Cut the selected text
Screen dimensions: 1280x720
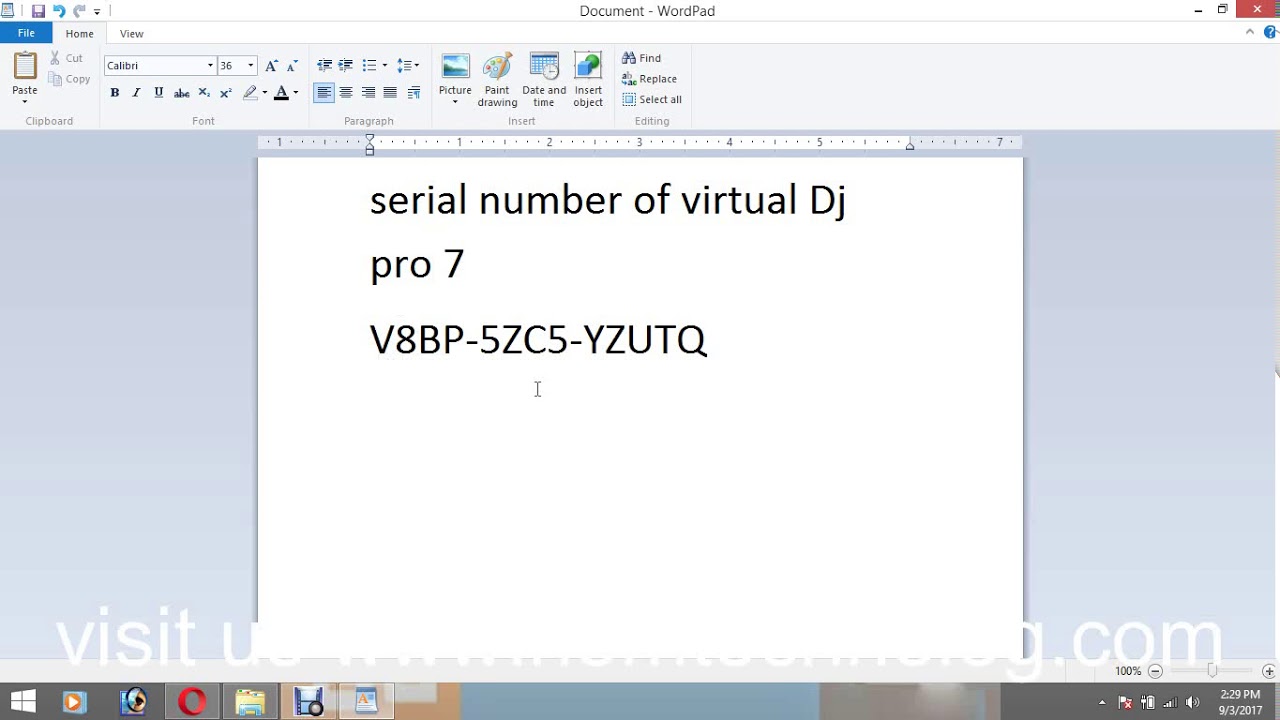pyautogui.click(x=66, y=58)
